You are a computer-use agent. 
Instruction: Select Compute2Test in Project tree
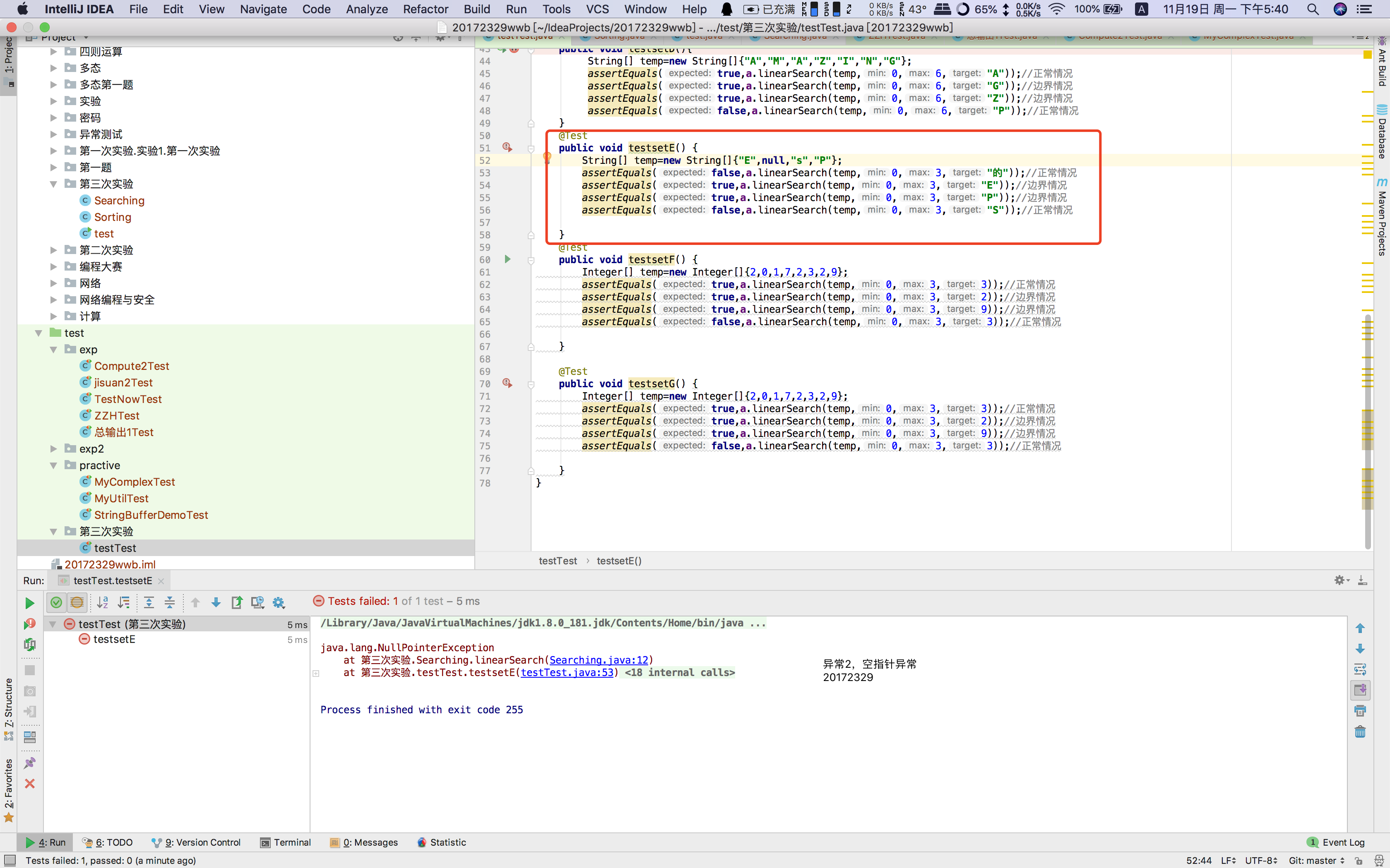(x=132, y=366)
